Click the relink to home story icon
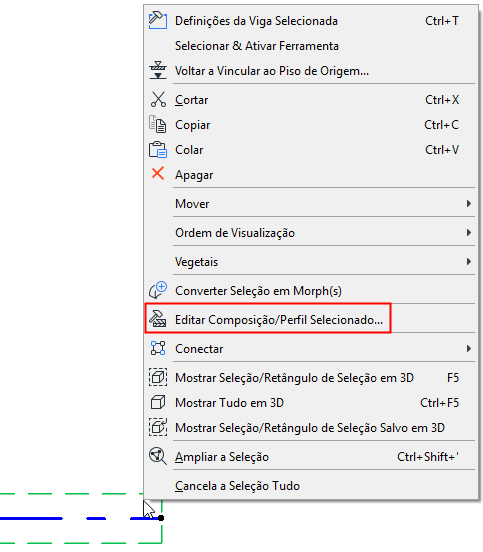The height and width of the screenshot is (552, 483). [x=158, y=70]
